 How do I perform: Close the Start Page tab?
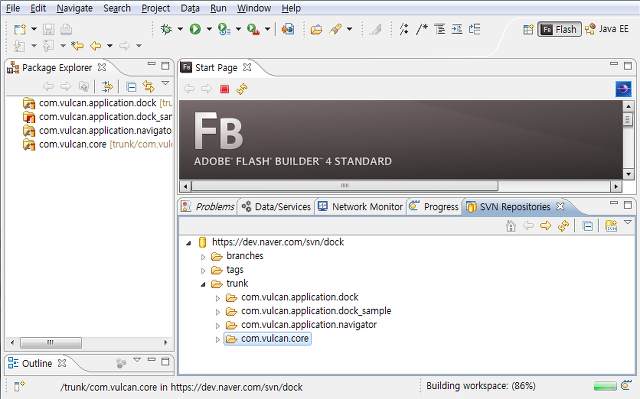(247, 67)
